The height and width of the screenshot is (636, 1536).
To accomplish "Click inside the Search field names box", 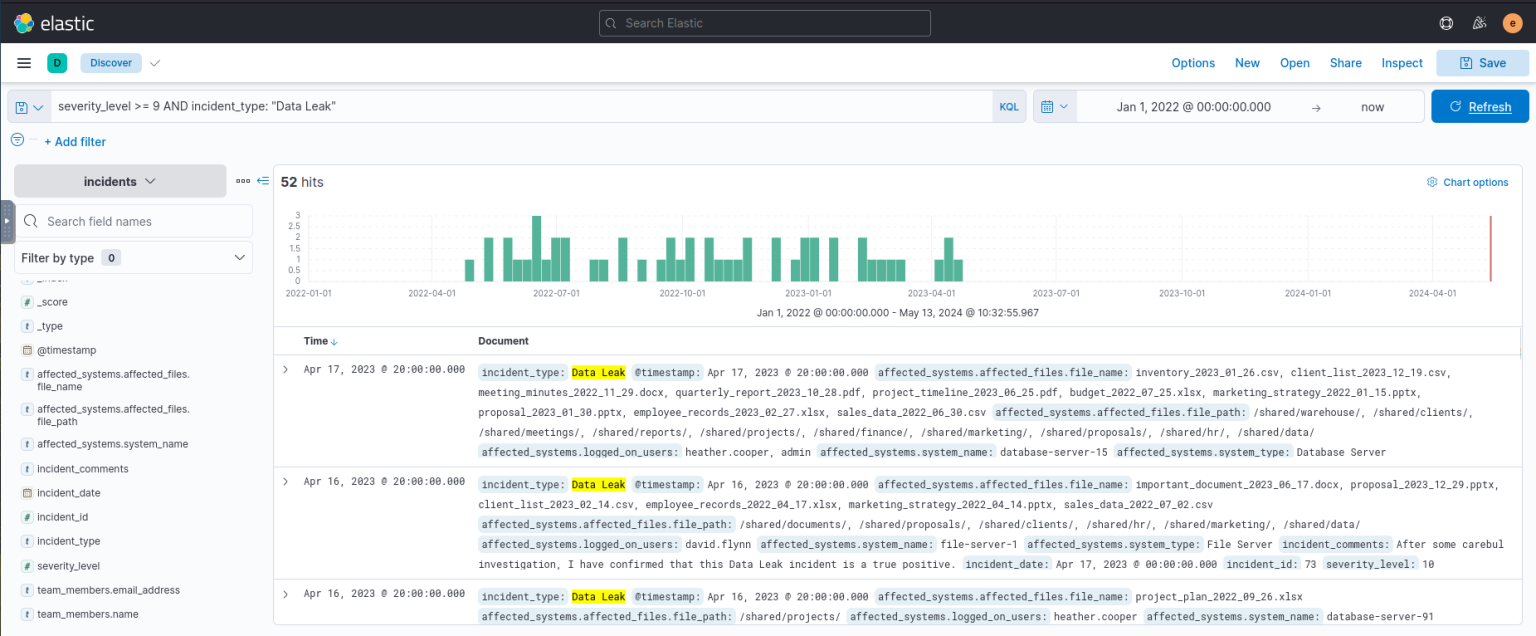I will point(133,221).
